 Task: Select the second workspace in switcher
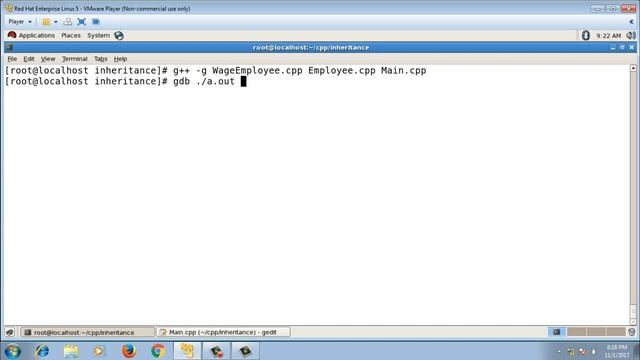point(576,332)
